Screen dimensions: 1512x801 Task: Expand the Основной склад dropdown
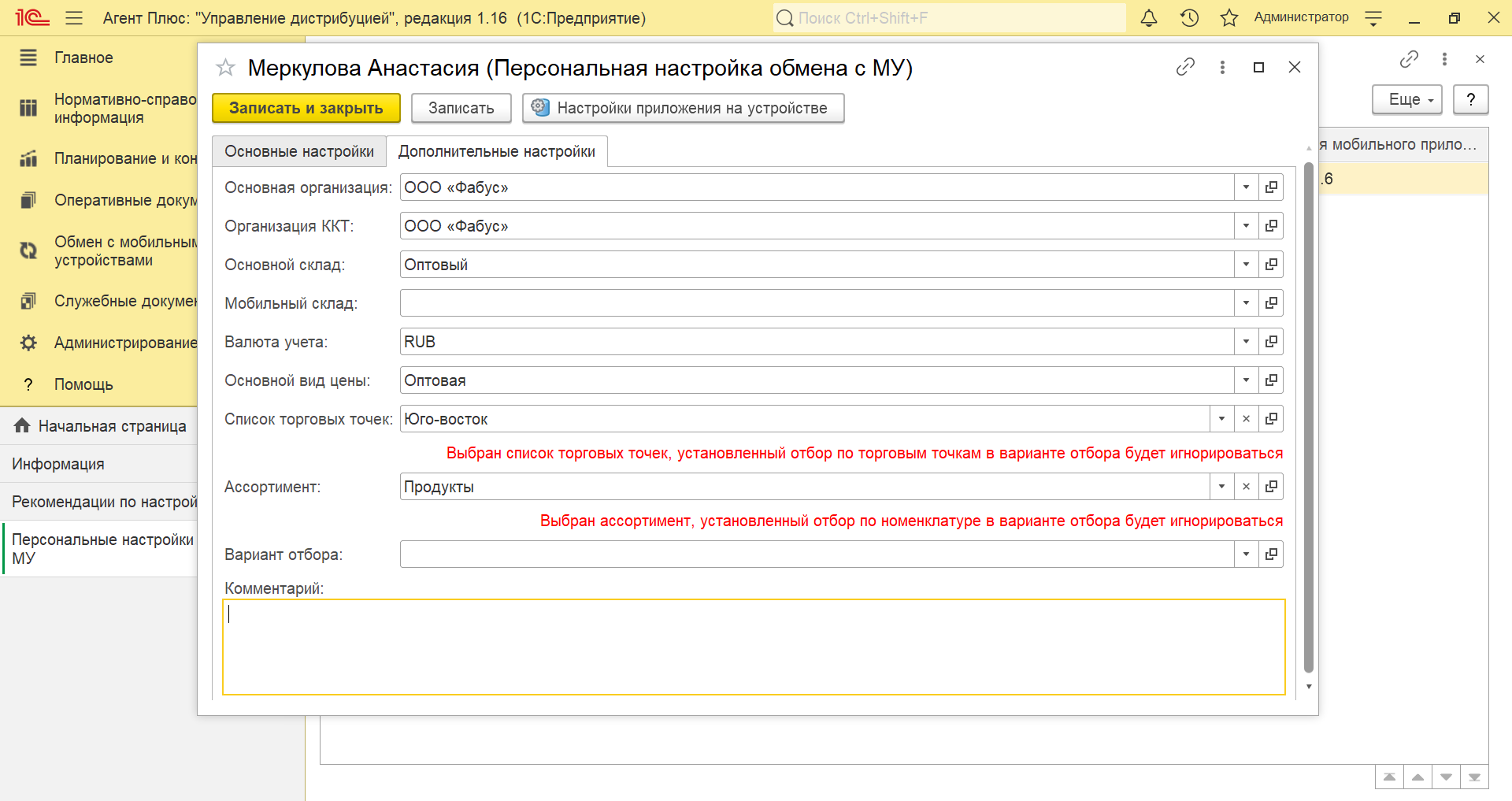pos(1246,265)
